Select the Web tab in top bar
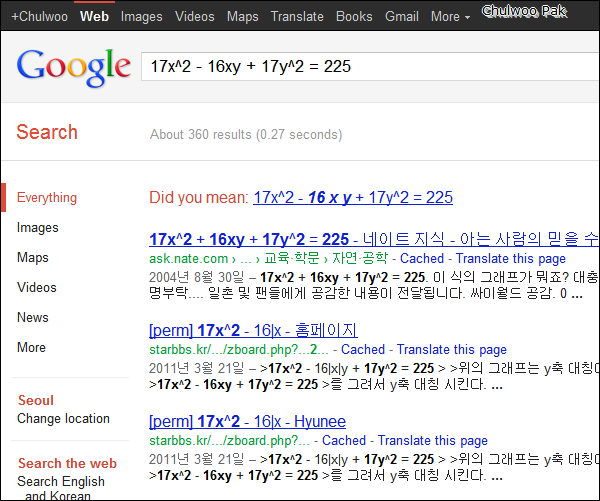This screenshot has width=600, height=501. point(94,16)
